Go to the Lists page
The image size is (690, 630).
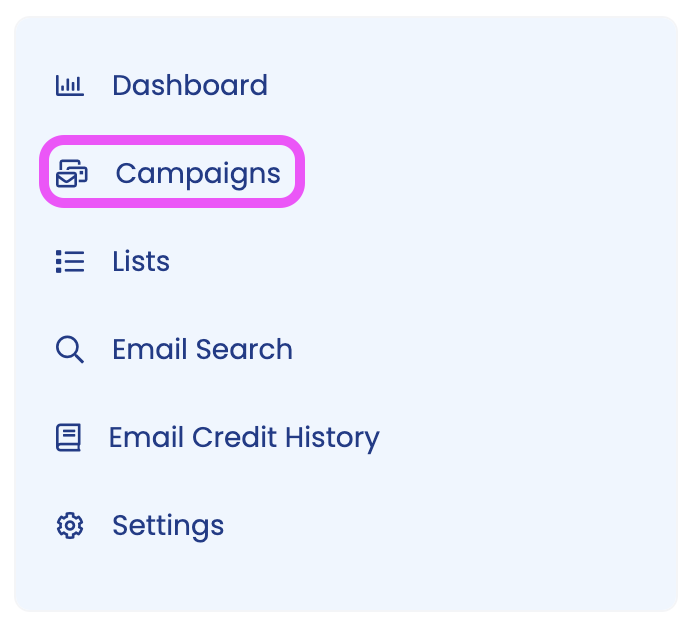pos(141,262)
